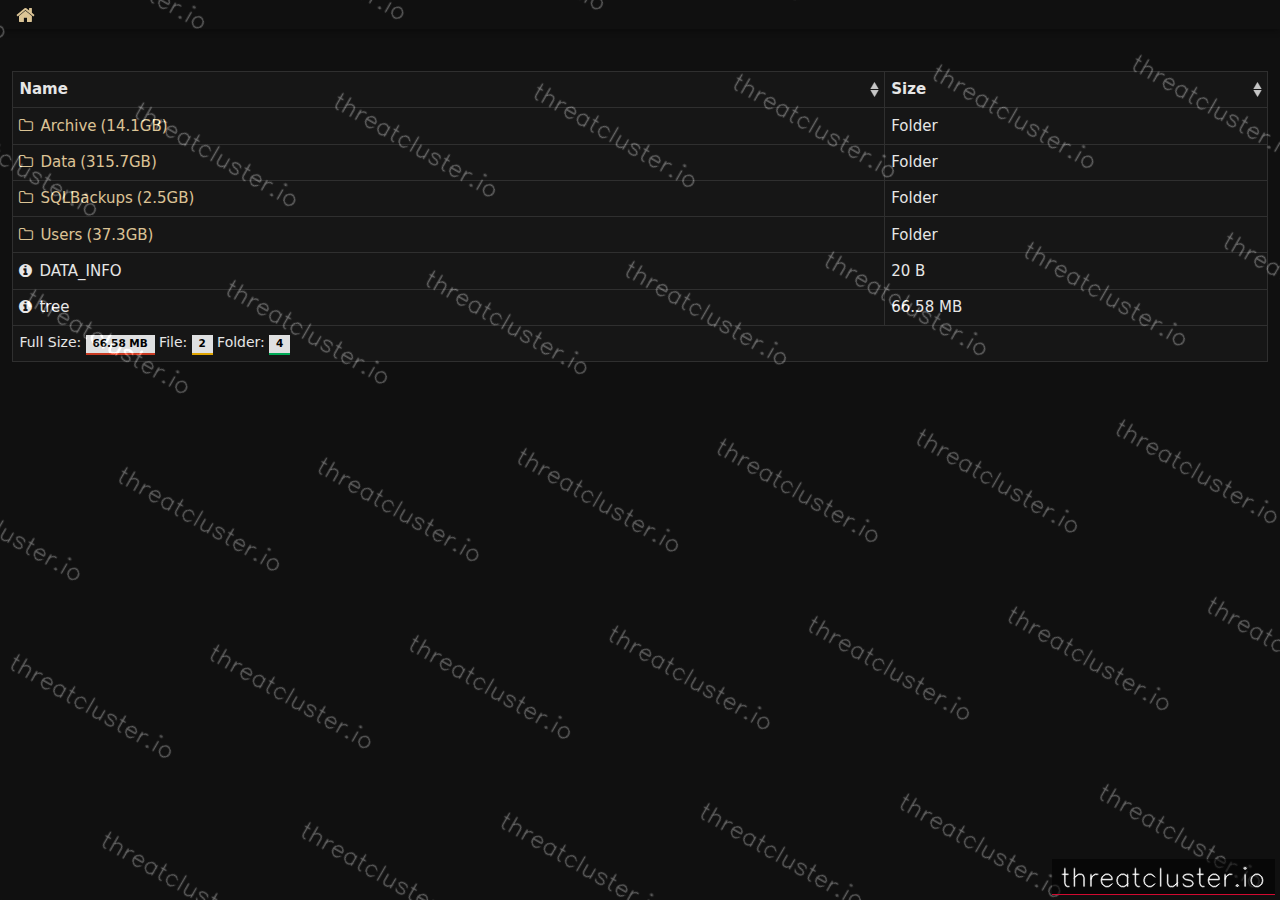Click the Size column header text
1280x900 pixels.
tap(908, 89)
